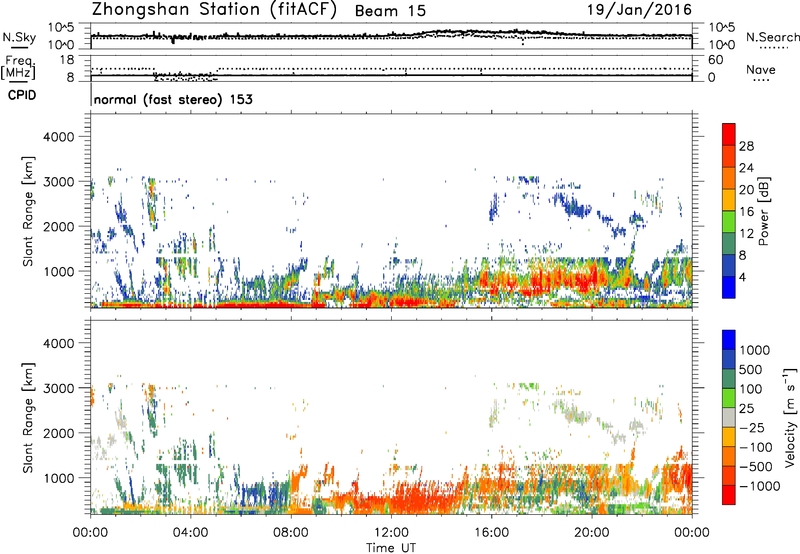Click the '1000' tick on velocity colorbar
This screenshot has height=554, width=800.
click(x=755, y=350)
